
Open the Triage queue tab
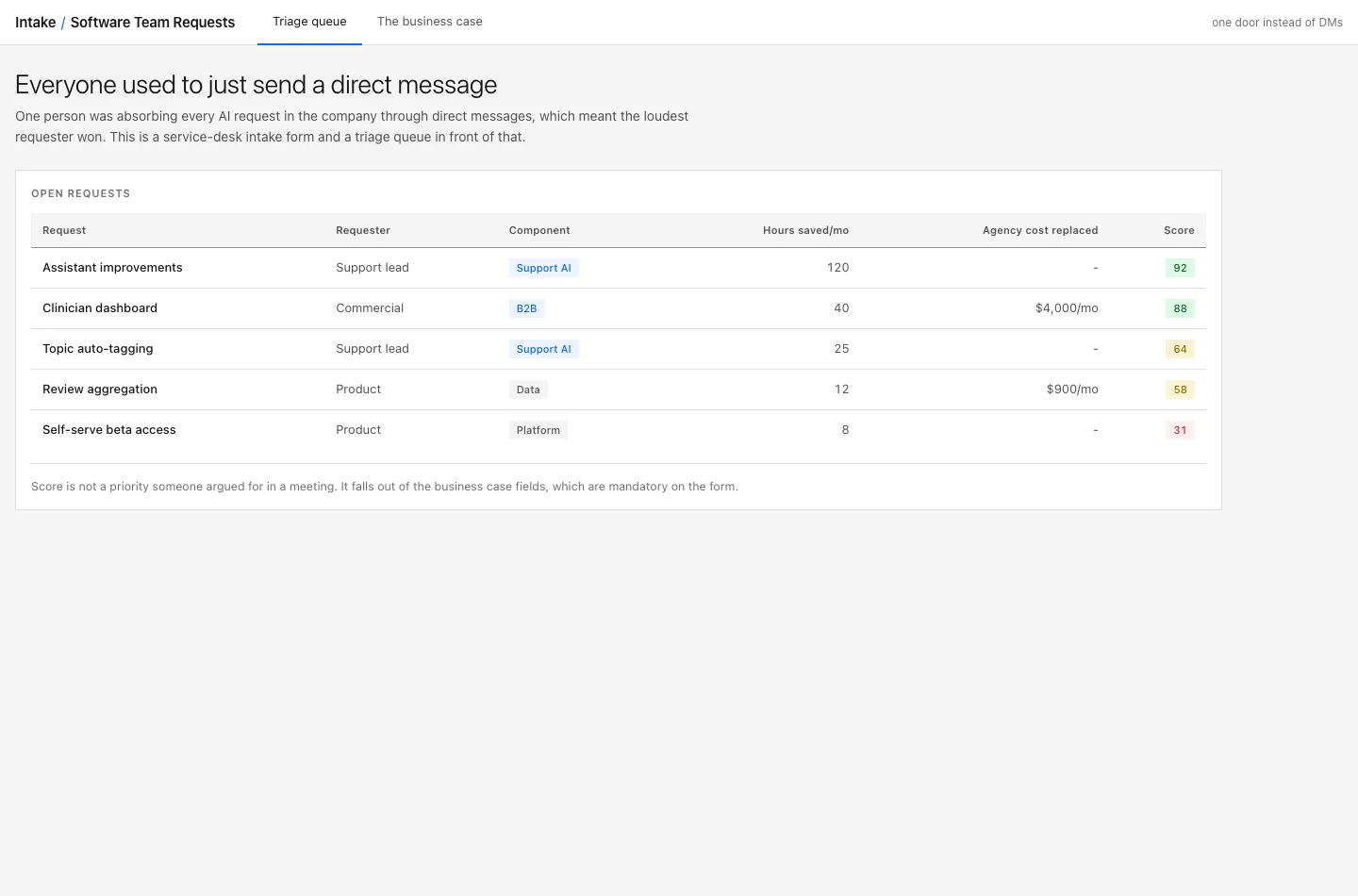click(309, 22)
